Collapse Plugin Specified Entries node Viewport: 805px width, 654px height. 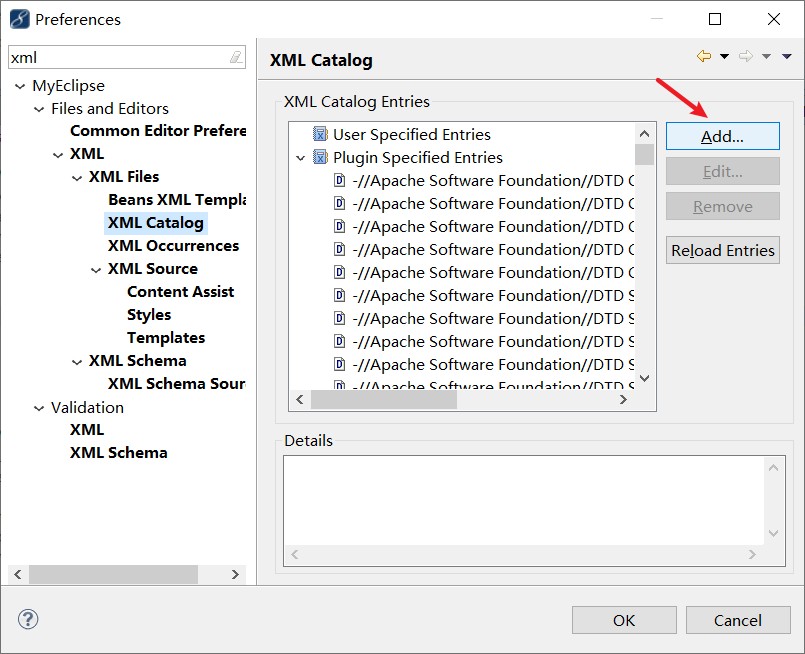[x=301, y=158]
